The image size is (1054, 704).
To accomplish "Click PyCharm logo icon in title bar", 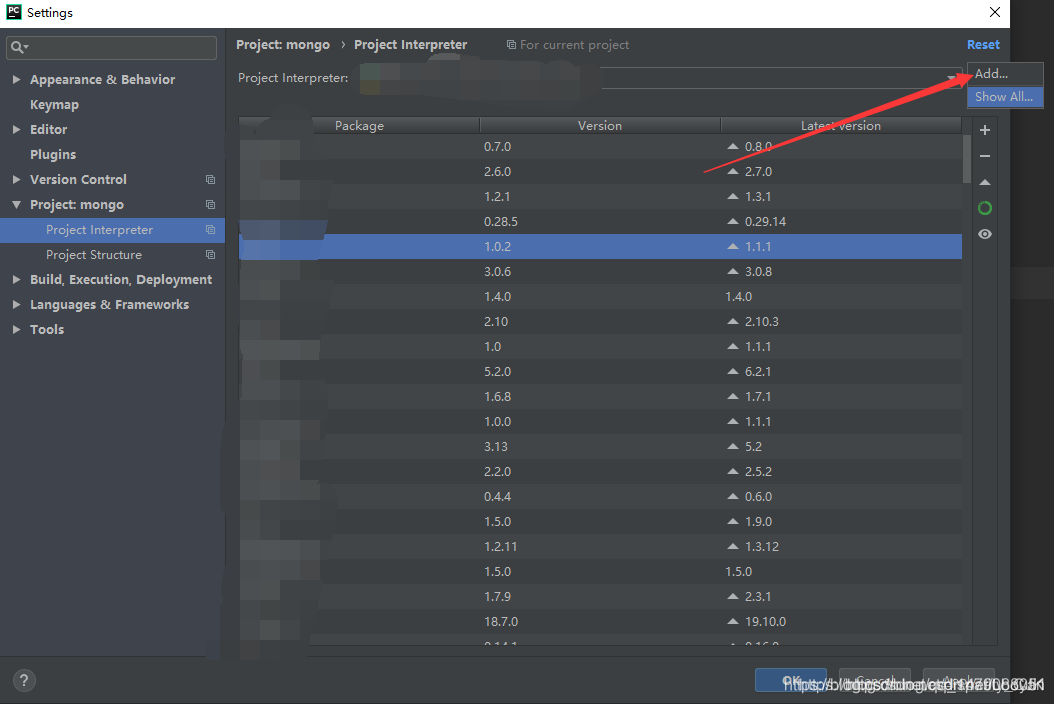I will (x=13, y=12).
